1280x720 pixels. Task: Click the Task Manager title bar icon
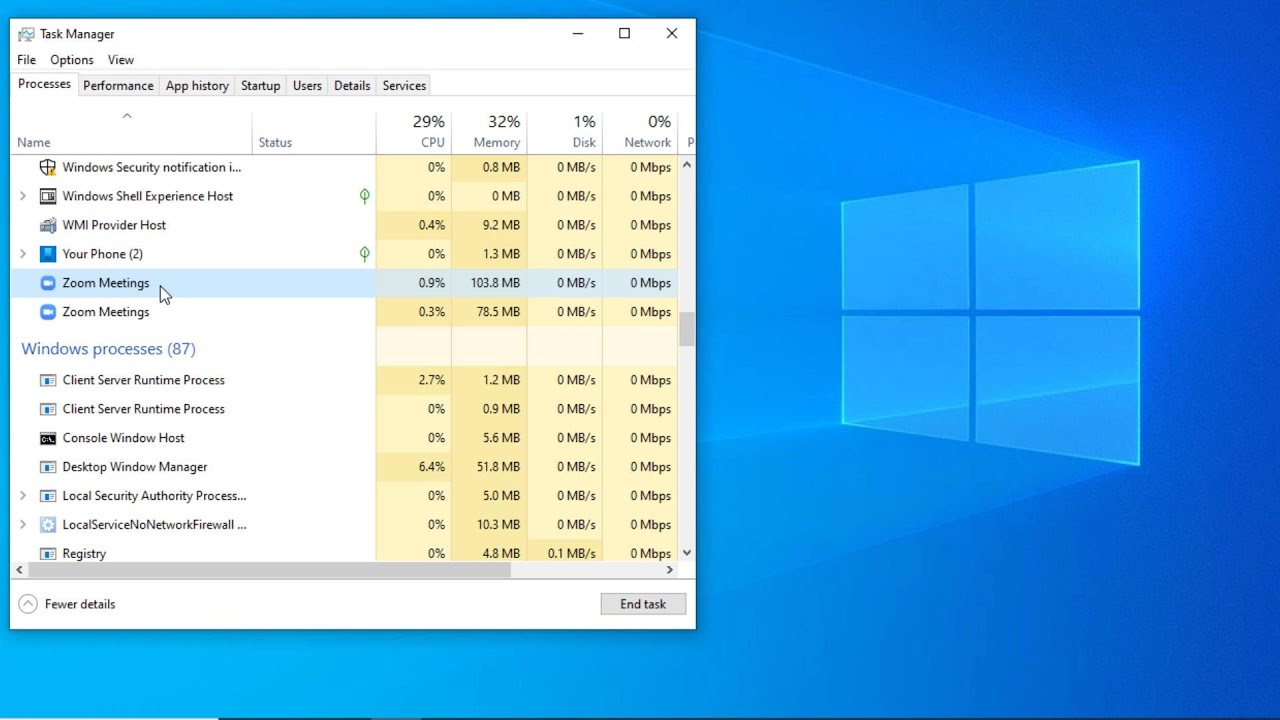point(26,34)
